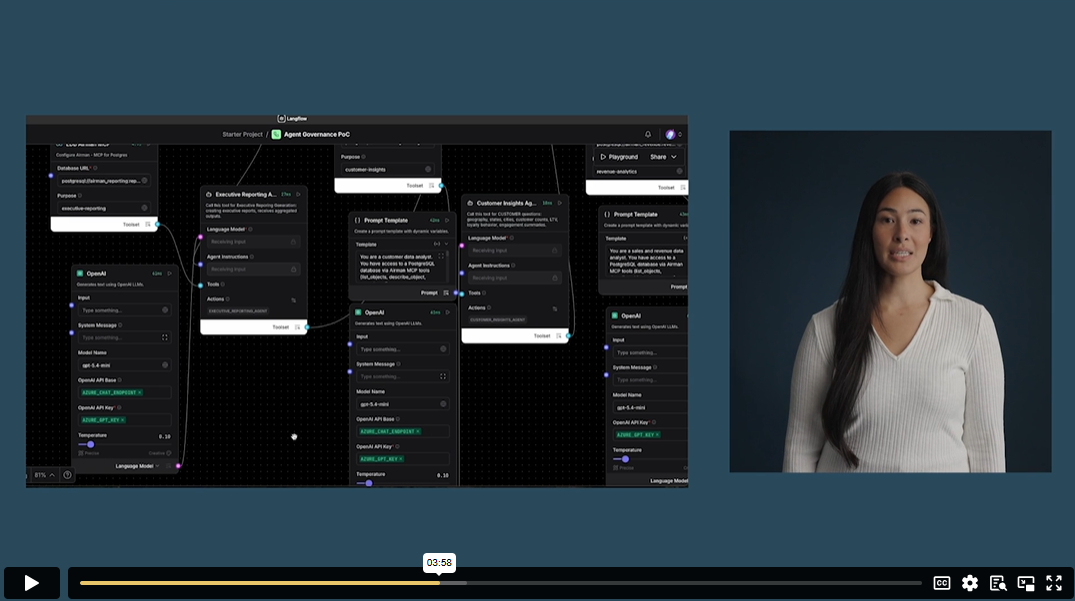Remove AZURE_GPT_KEY in middle OpenAI node

coord(401,459)
